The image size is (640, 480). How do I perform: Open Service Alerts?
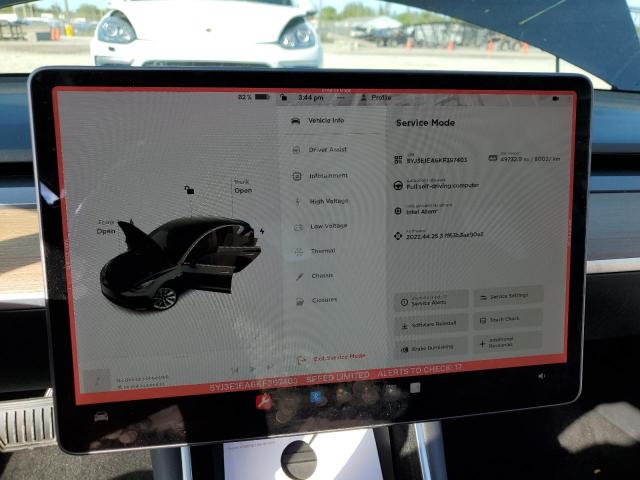click(431, 301)
